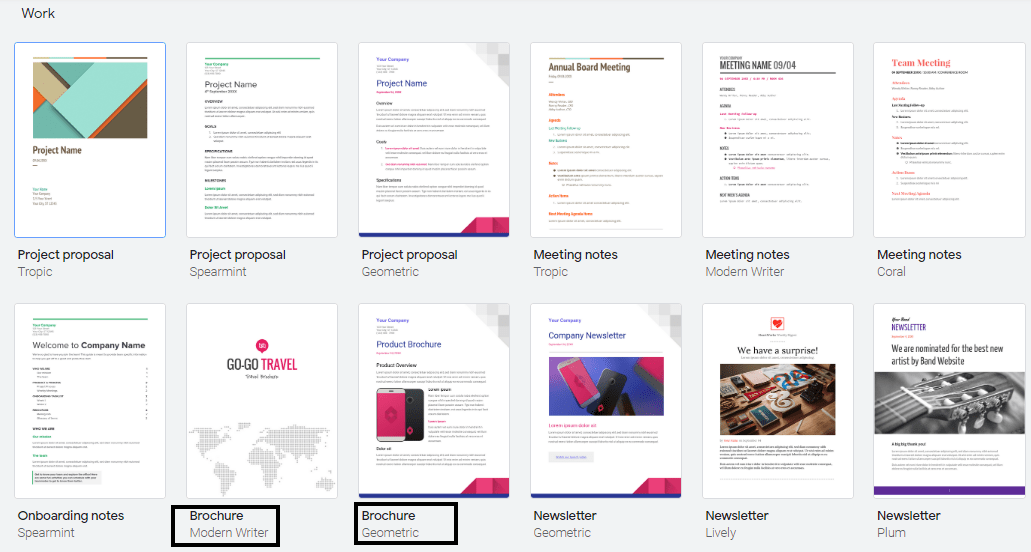The height and width of the screenshot is (552, 1031).
Task: Open the Annual Board Meeting notes Tropic template
Action: 606,140
